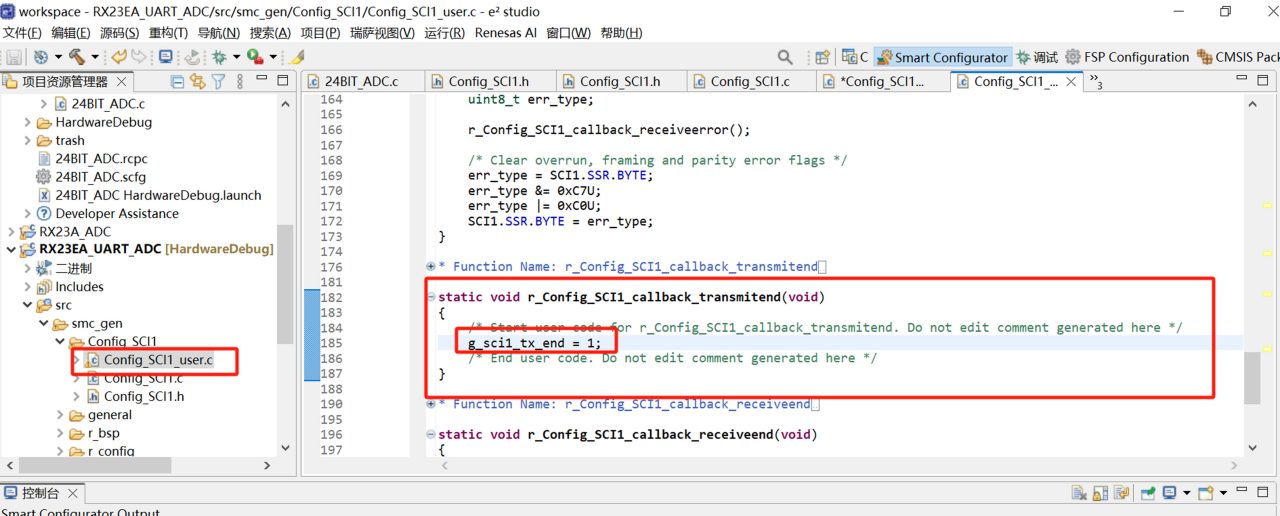Close the active Config_SCI1 editor tab
This screenshot has height=516, width=1280.
1071,82
